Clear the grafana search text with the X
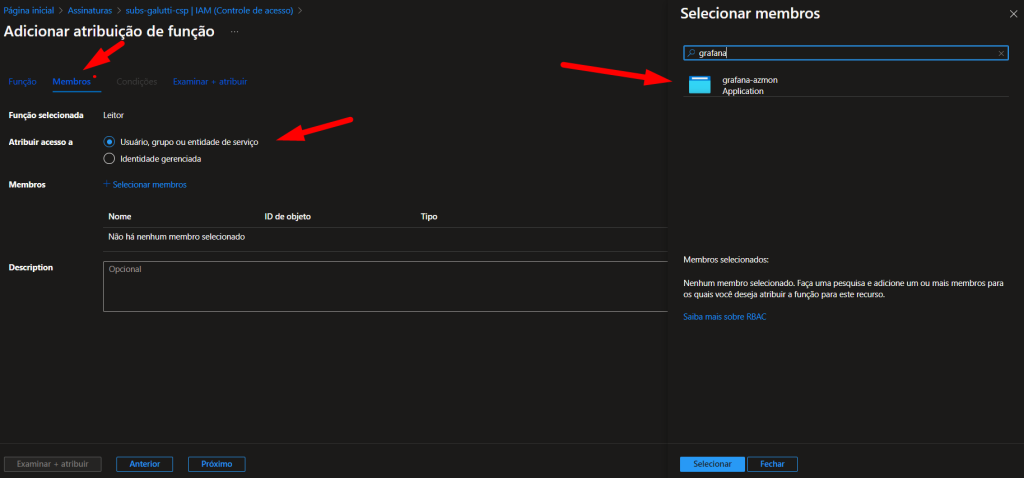1024x478 pixels. pyautogui.click(x=1002, y=53)
